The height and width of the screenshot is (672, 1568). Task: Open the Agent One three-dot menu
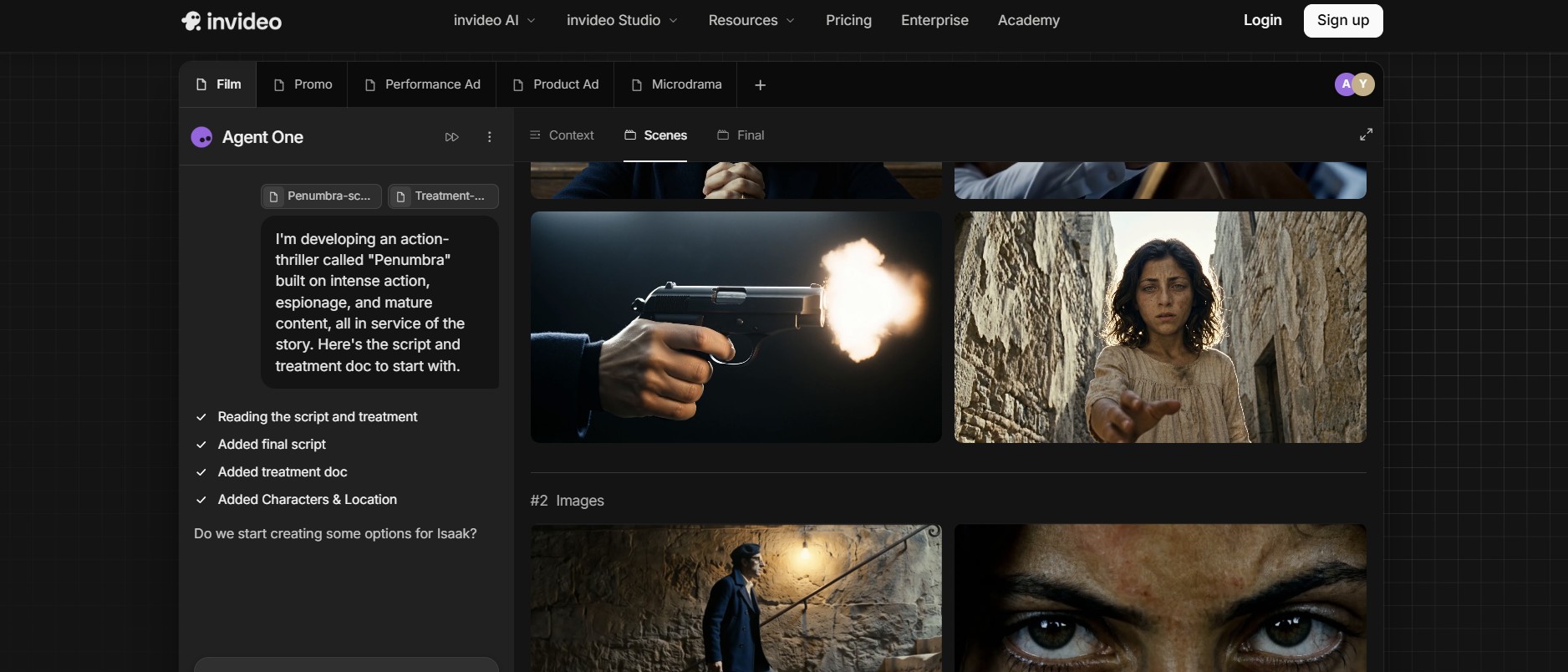490,137
